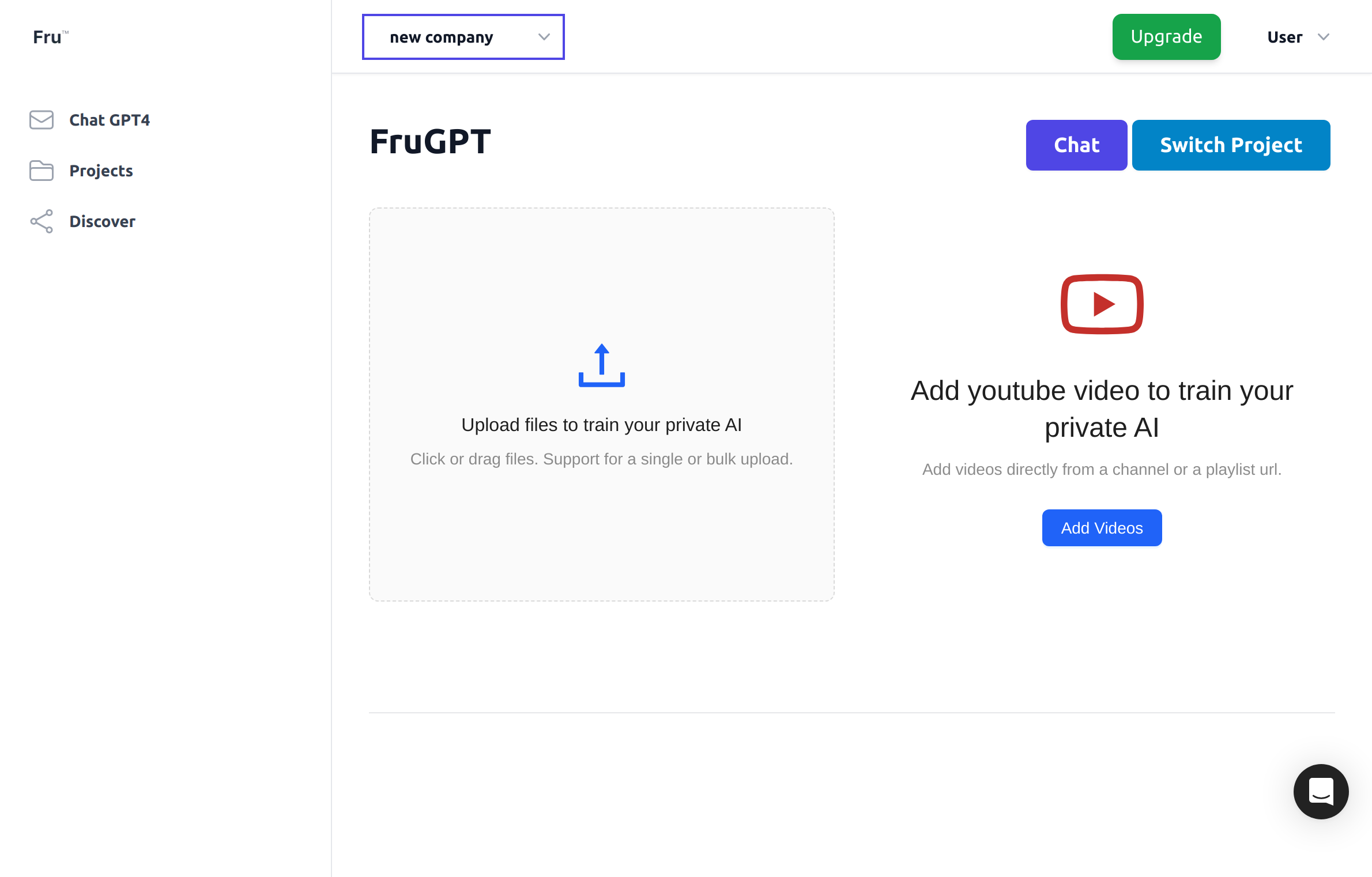Click the Discover share icon

(x=42, y=221)
